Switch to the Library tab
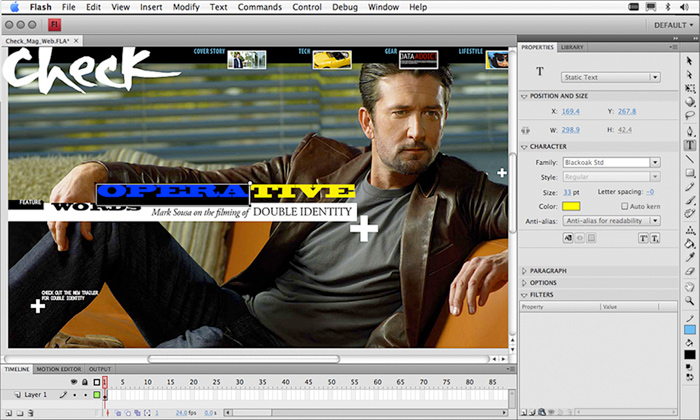 click(572, 47)
